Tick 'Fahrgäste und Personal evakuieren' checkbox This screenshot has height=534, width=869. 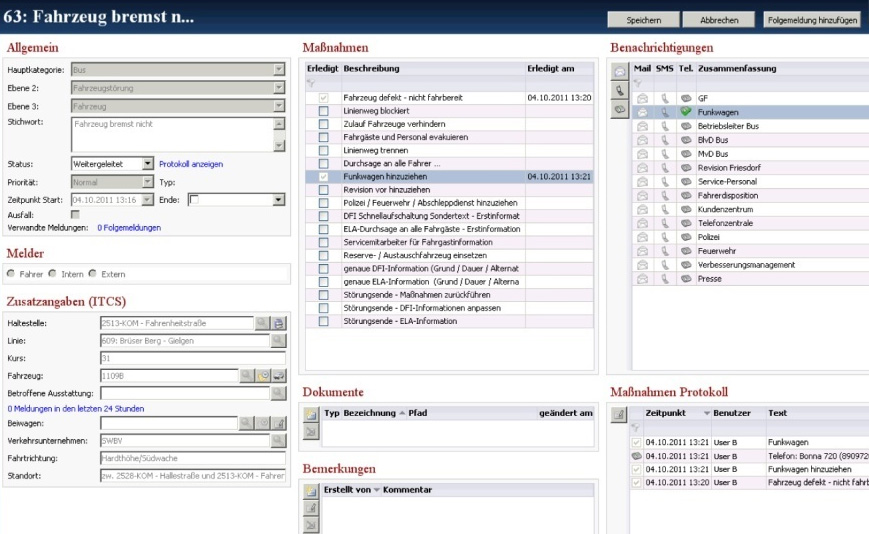coord(324,137)
